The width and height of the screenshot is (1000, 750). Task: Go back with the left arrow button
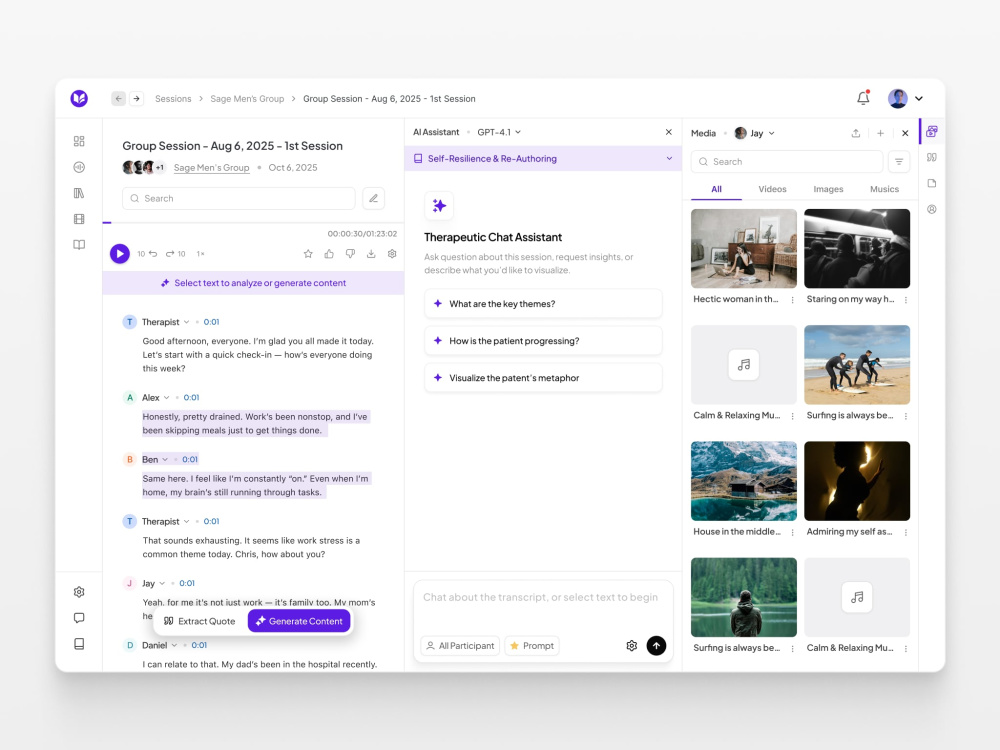tap(119, 98)
